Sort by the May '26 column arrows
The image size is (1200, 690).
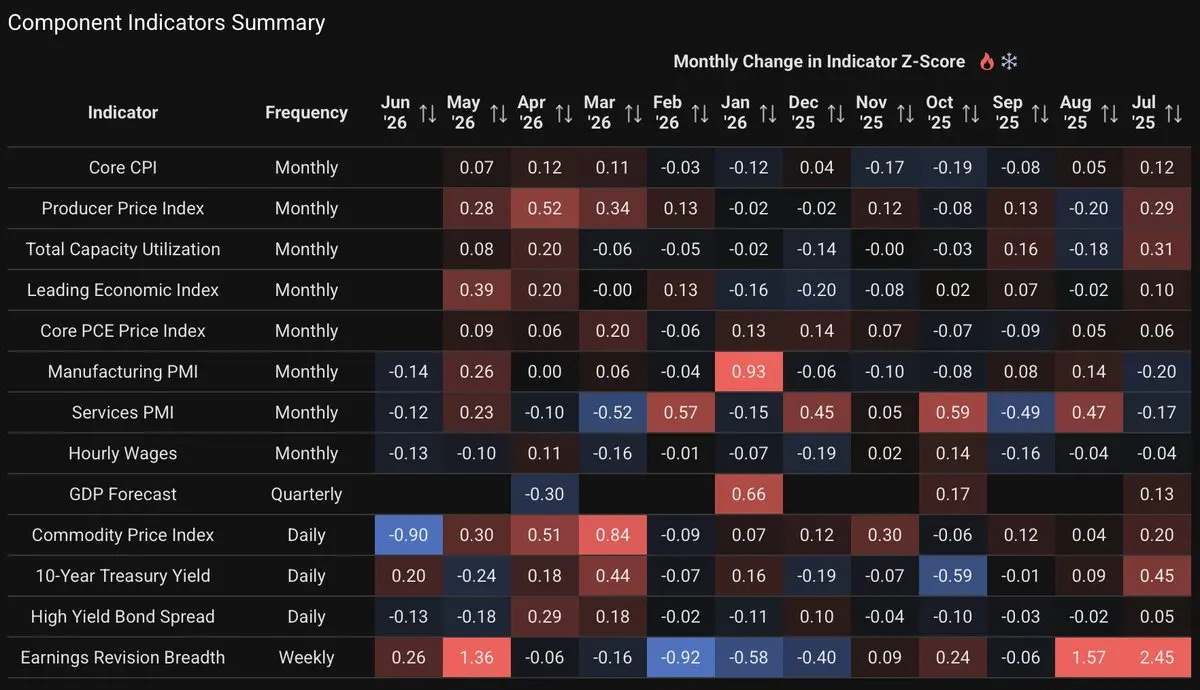pos(496,113)
